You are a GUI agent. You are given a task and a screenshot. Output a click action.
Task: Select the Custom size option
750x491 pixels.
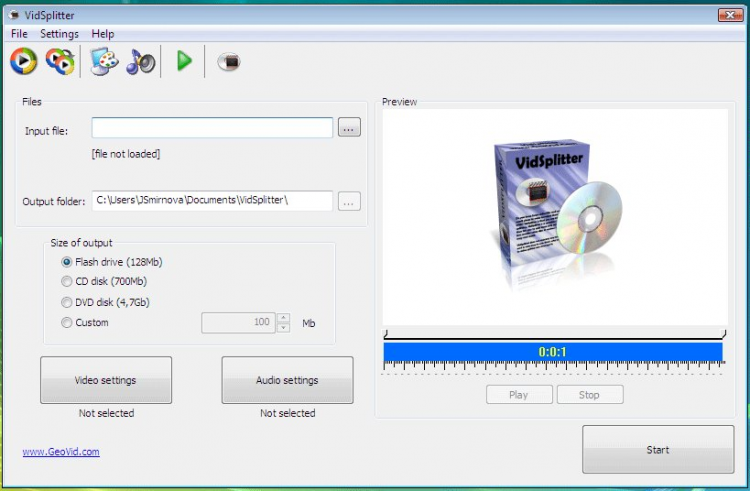[85, 323]
